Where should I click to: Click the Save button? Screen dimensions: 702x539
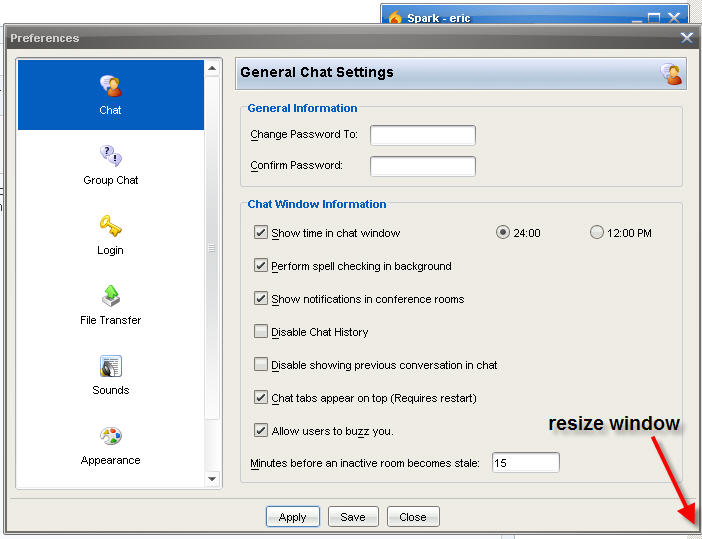(353, 517)
